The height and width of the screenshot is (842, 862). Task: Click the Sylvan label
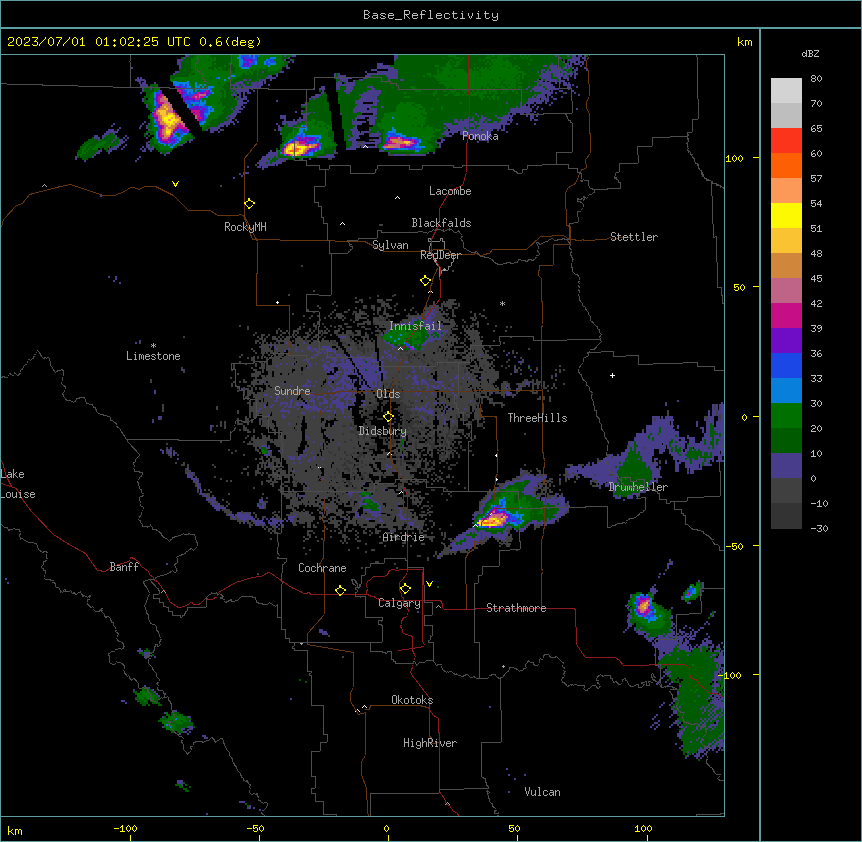(x=390, y=245)
